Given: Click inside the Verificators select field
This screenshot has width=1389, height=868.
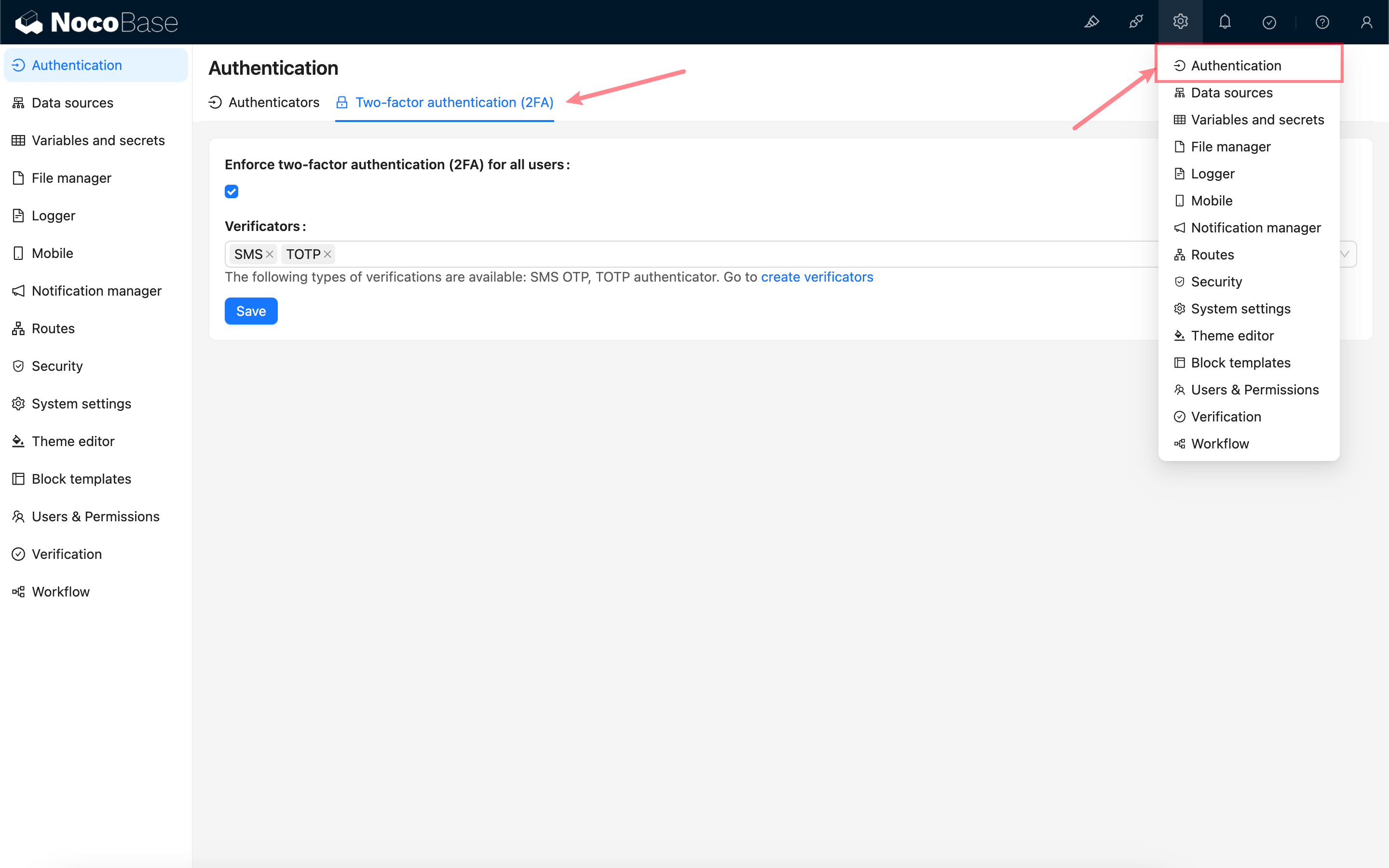Looking at the screenshot, I should click(689, 254).
